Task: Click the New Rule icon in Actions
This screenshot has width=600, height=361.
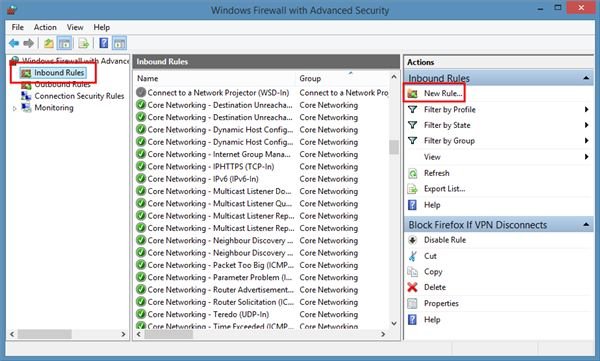Action: pyautogui.click(x=412, y=93)
